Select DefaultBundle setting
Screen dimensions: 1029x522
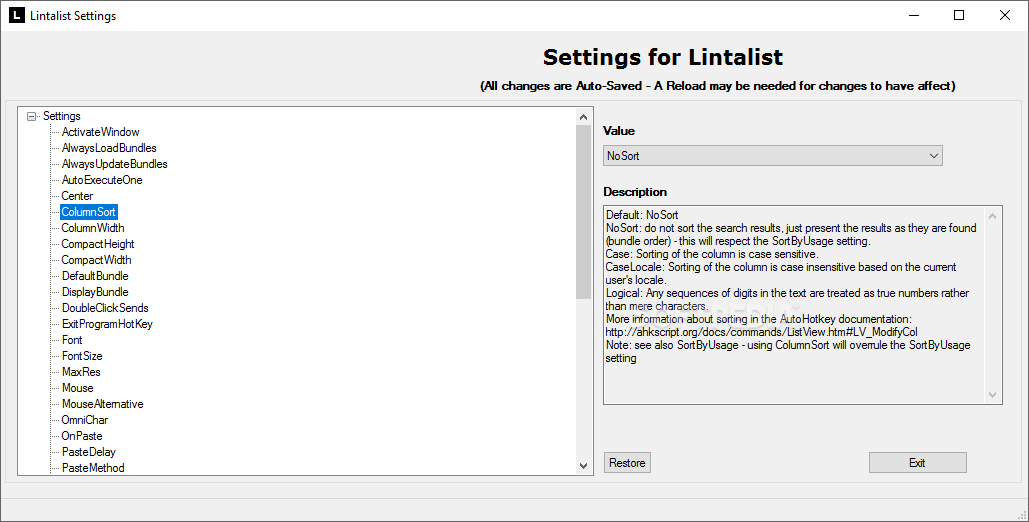pyautogui.click(x=95, y=276)
